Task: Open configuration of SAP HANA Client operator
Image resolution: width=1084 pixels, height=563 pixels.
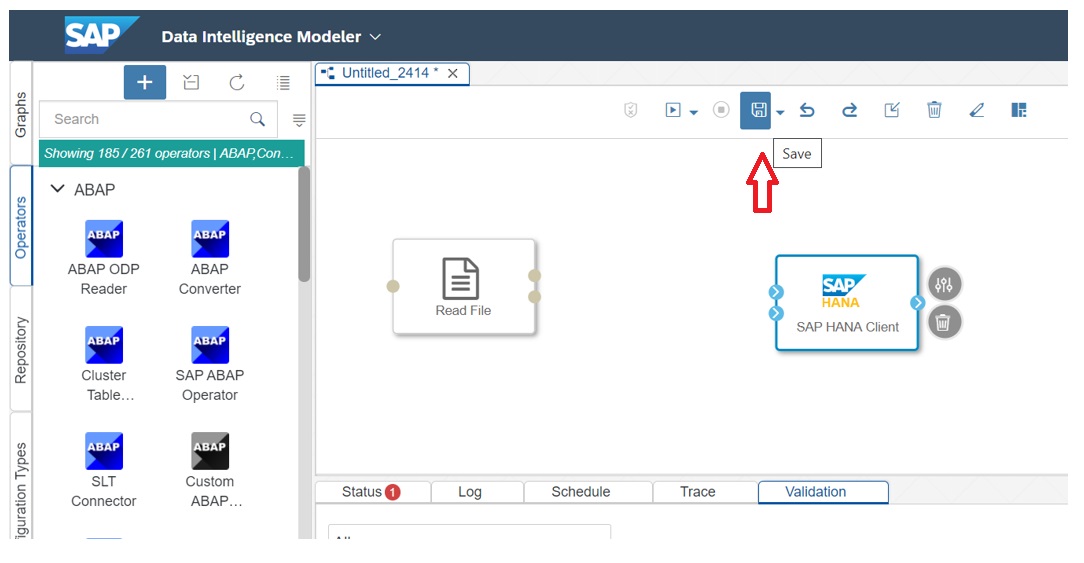Action: coord(945,285)
